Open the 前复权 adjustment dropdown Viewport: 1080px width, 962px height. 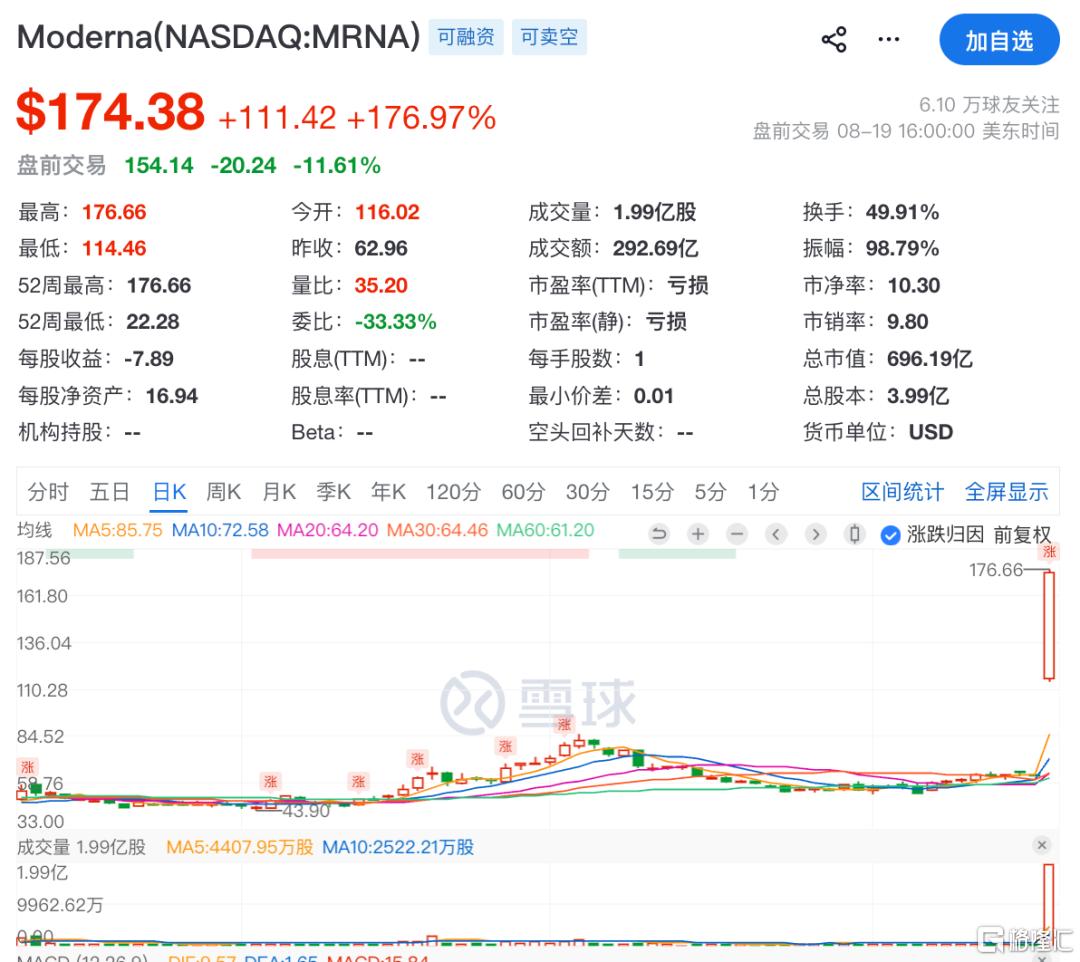click(x=1022, y=535)
